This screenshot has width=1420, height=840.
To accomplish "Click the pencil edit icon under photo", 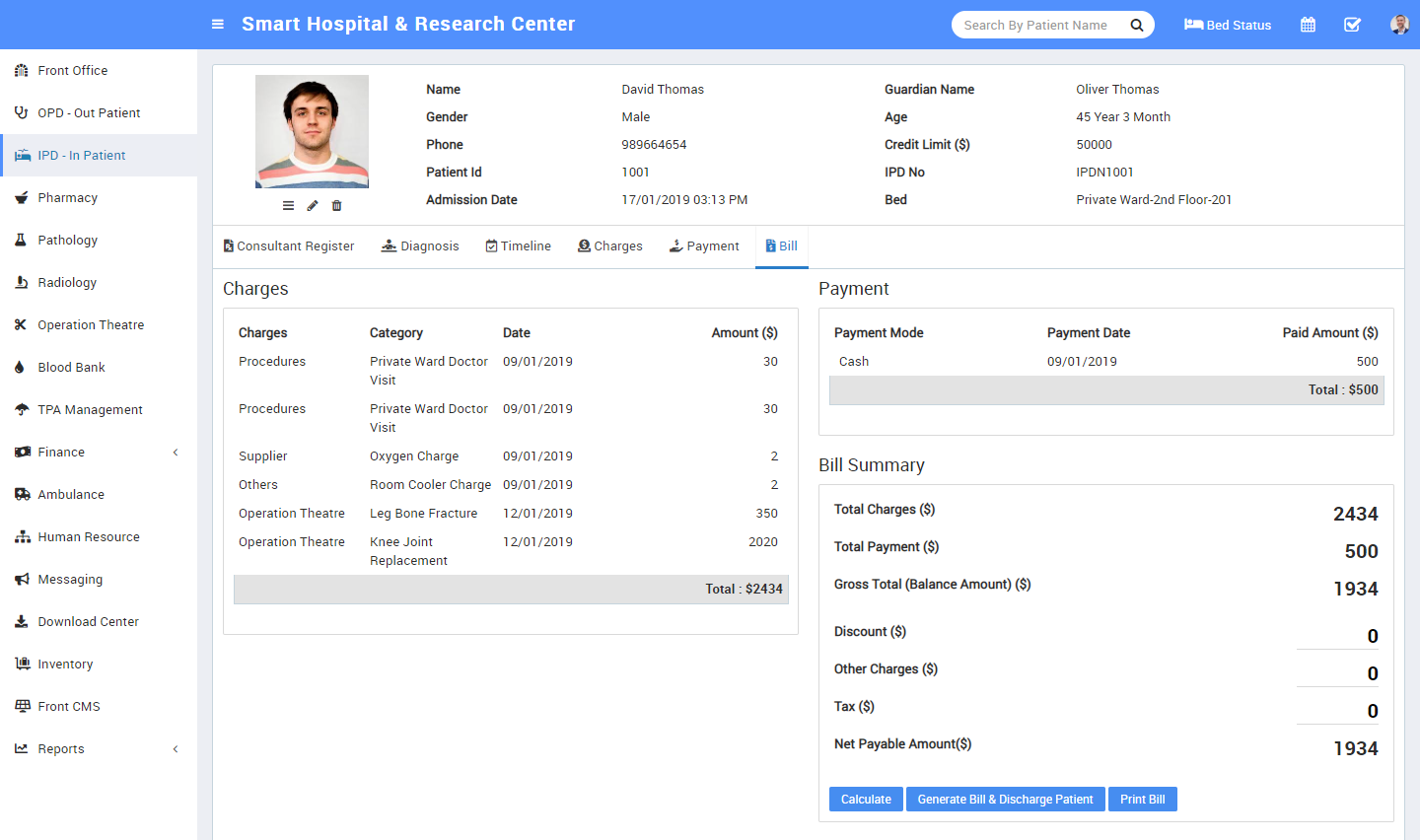I will tap(313, 205).
